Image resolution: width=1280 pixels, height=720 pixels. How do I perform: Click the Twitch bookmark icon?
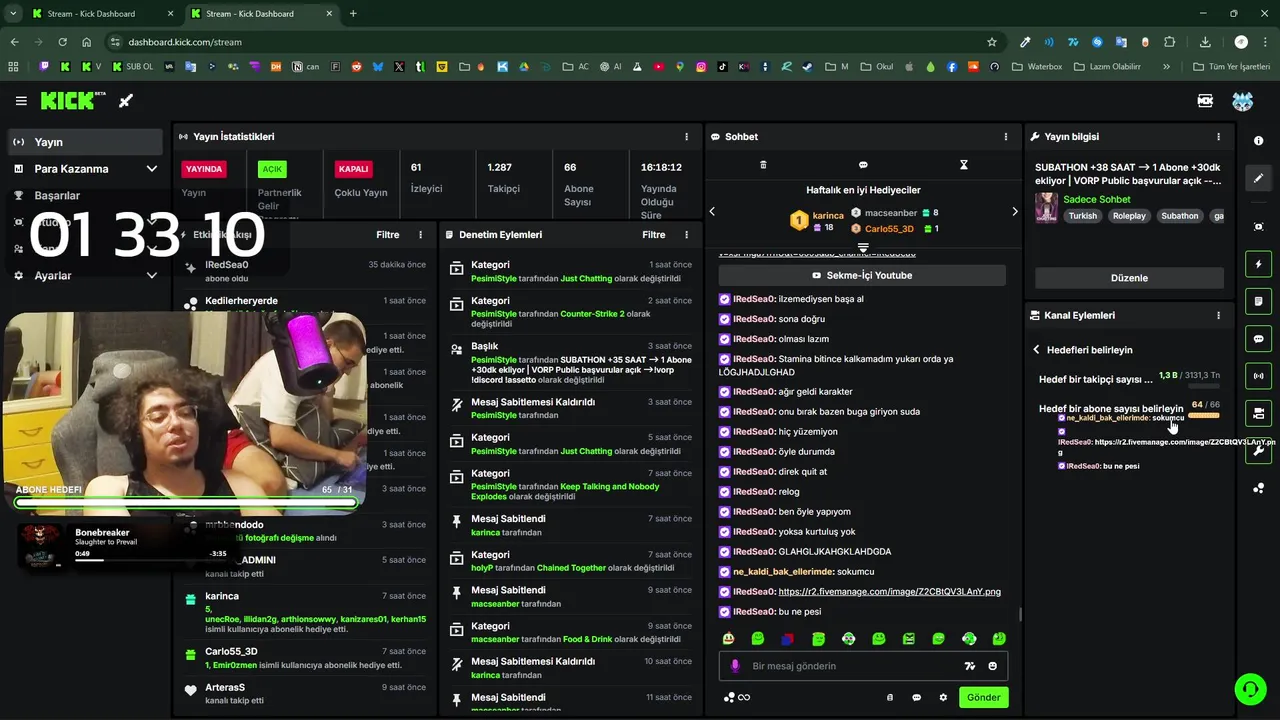point(44,67)
